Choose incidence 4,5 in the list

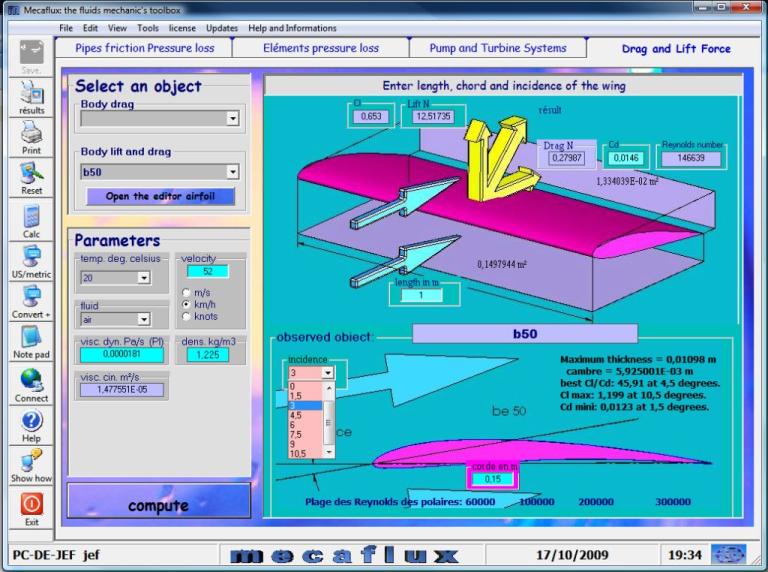(x=306, y=415)
